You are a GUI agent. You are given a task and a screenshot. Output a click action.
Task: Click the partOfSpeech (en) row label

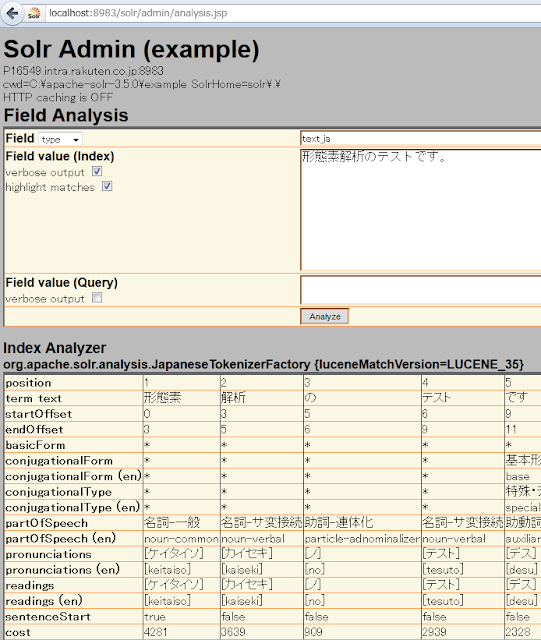tap(60, 538)
